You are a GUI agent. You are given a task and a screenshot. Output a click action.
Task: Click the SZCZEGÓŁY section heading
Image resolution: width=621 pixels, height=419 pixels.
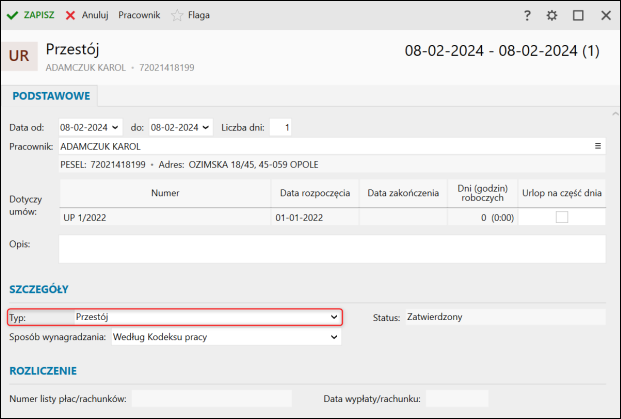tap(39, 289)
